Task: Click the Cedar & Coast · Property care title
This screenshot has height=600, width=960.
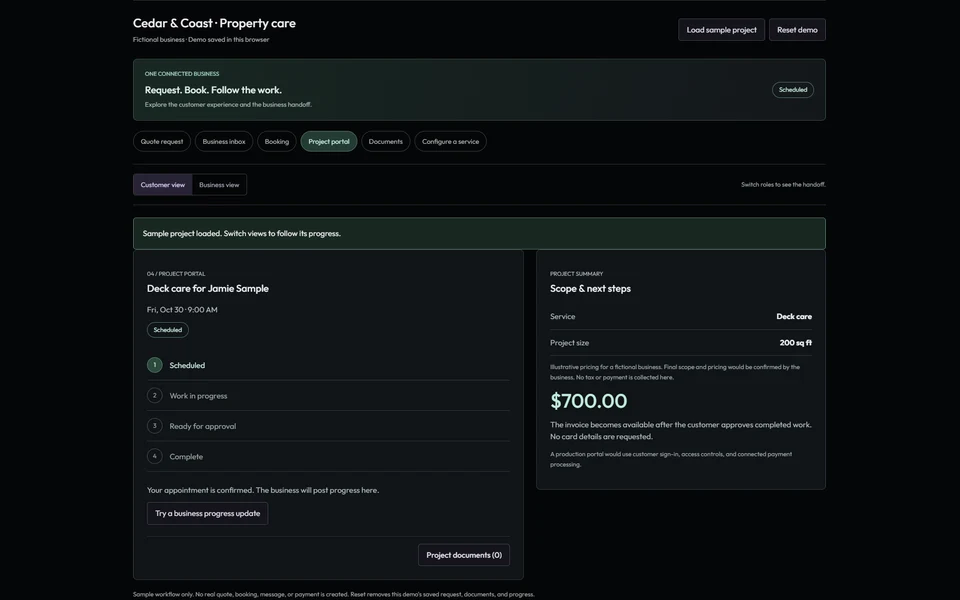Action: [x=214, y=23]
